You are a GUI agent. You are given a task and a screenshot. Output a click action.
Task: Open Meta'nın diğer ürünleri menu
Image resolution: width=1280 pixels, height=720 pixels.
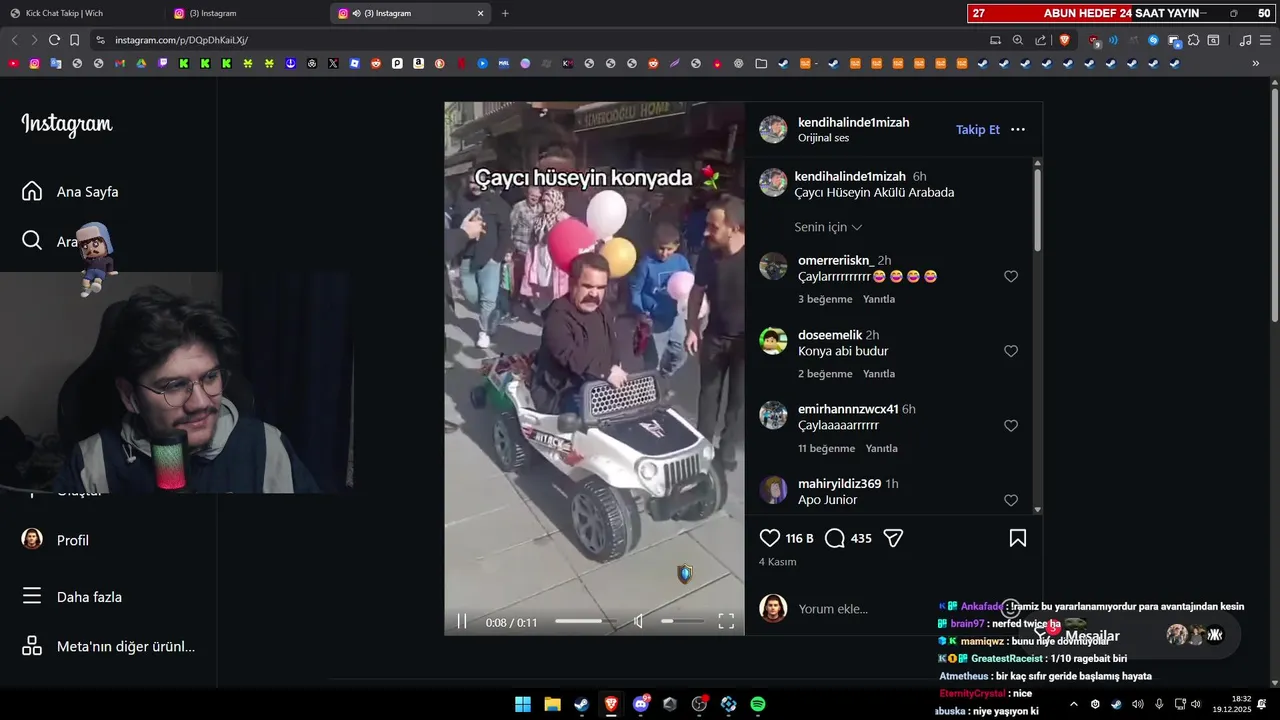(x=108, y=646)
